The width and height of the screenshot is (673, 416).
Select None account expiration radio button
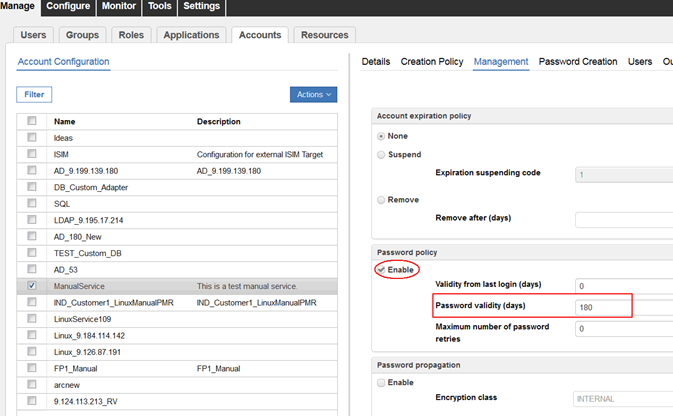click(381, 136)
